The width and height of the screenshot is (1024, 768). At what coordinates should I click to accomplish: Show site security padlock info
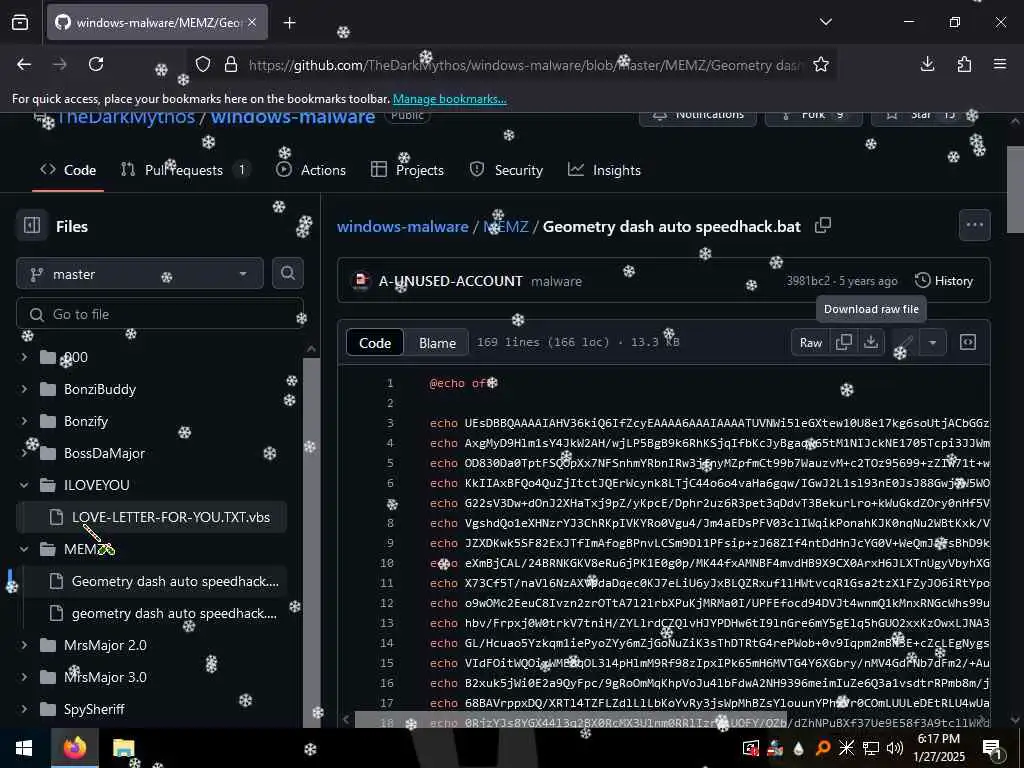tap(231, 64)
